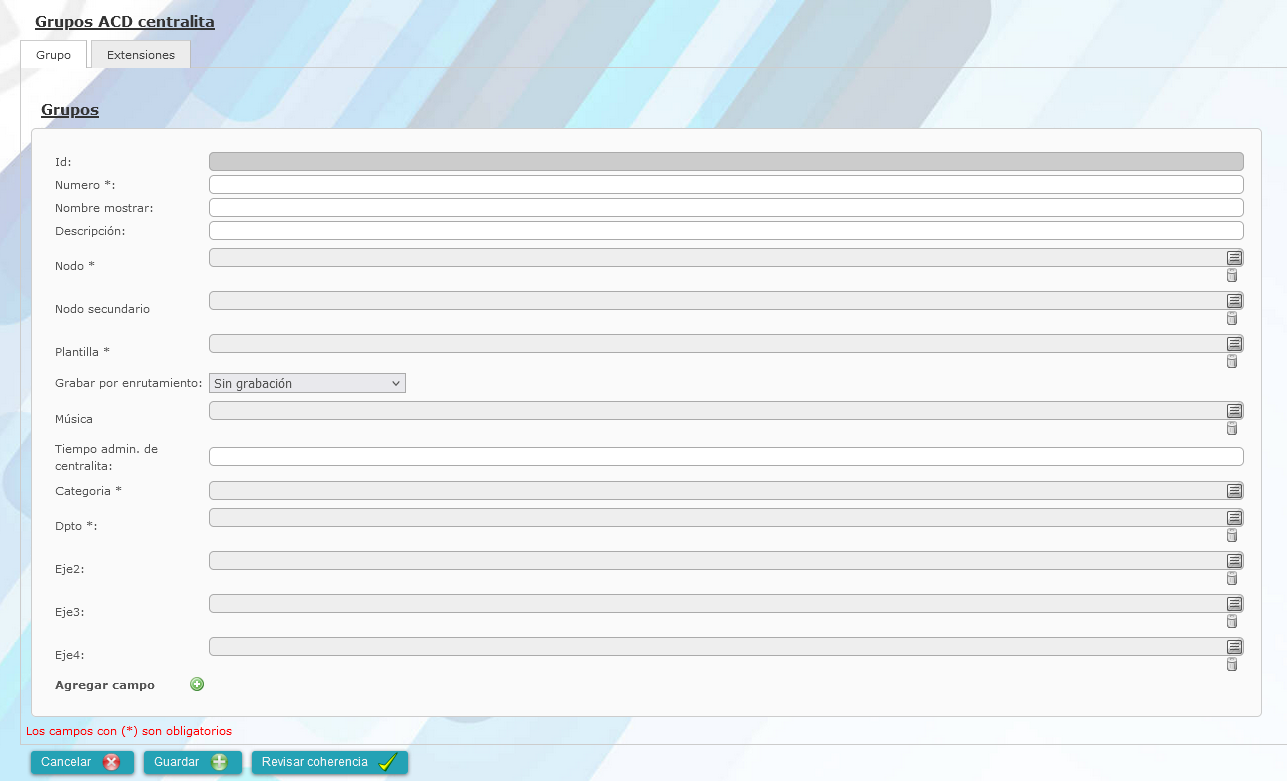Open the Plantilla selection list icon

click(x=1234, y=343)
